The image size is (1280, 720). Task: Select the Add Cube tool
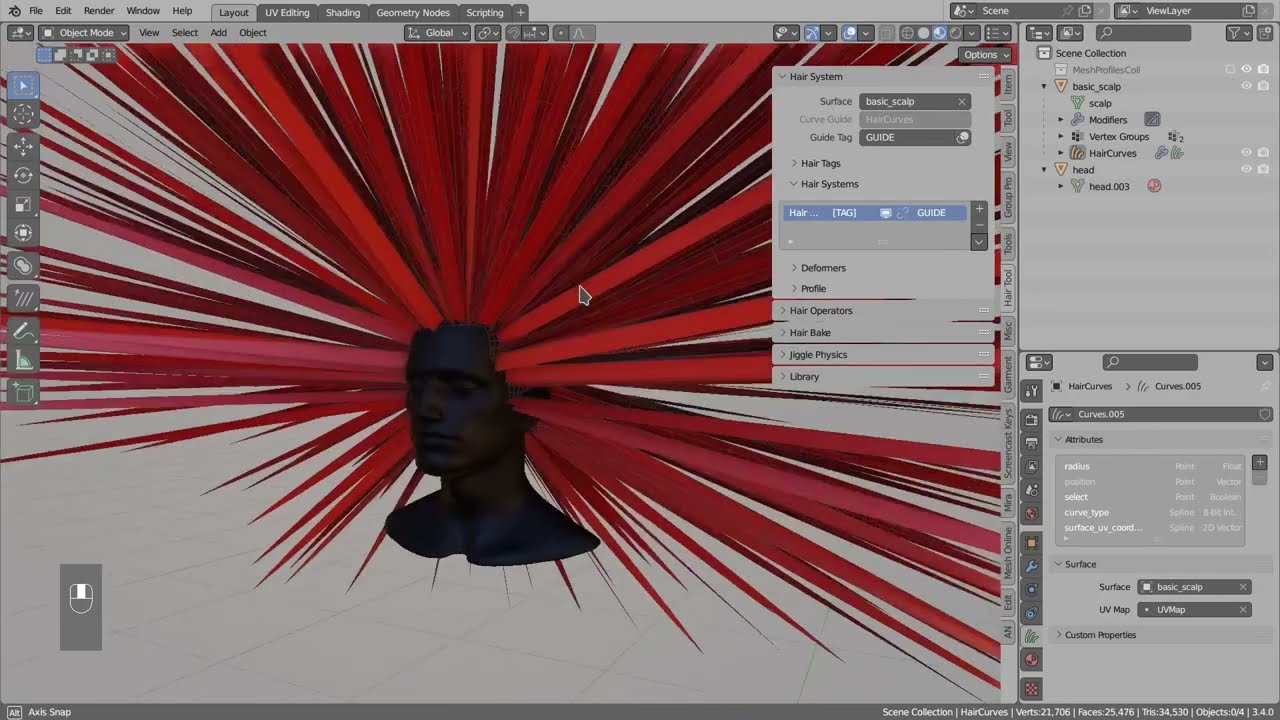[x=23, y=393]
